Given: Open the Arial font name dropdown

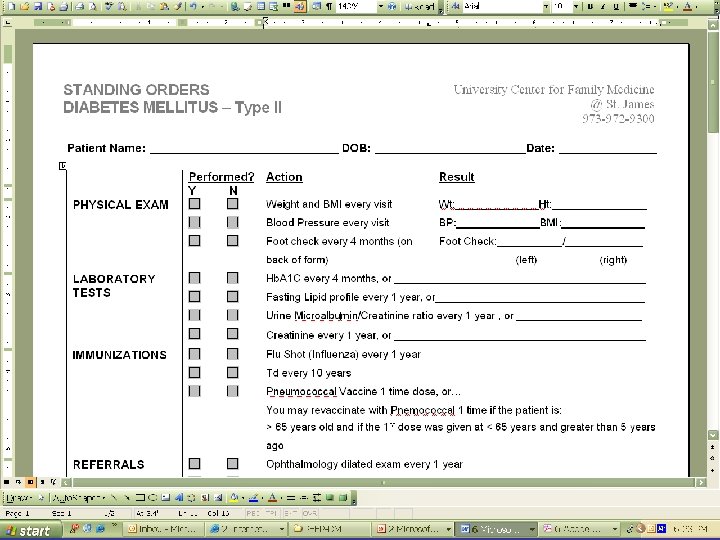Looking at the screenshot, I should coord(546,6).
